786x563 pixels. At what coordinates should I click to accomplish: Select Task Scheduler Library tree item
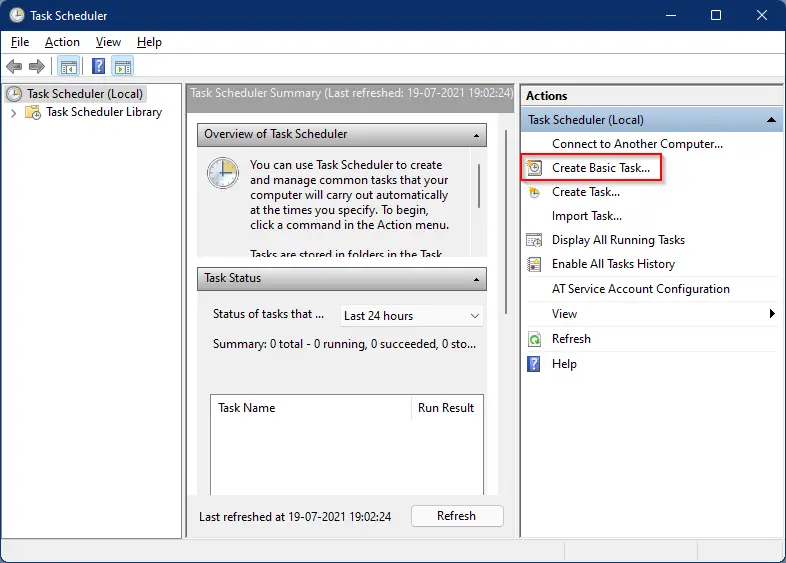pos(104,112)
